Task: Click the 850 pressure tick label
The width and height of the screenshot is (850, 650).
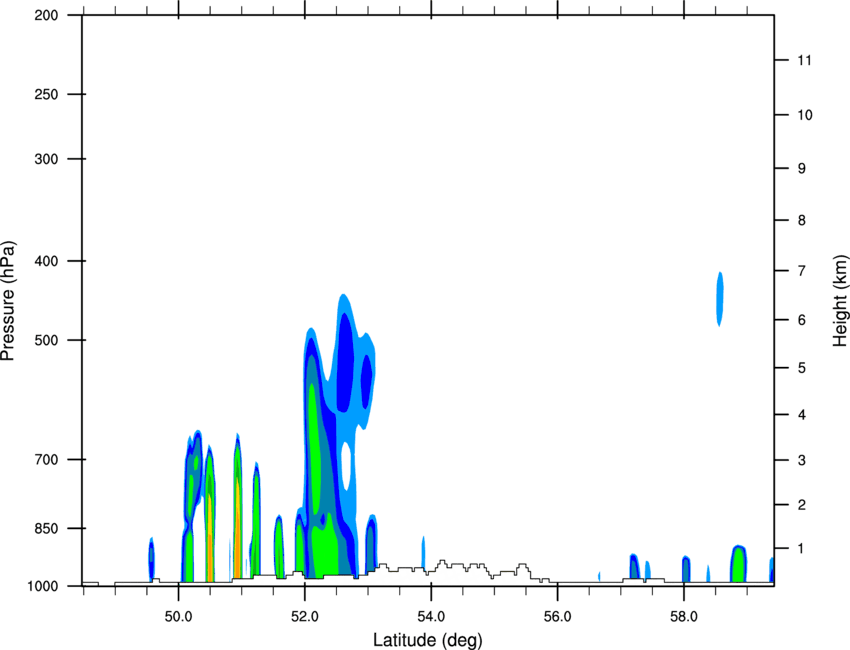Action: click(46, 528)
